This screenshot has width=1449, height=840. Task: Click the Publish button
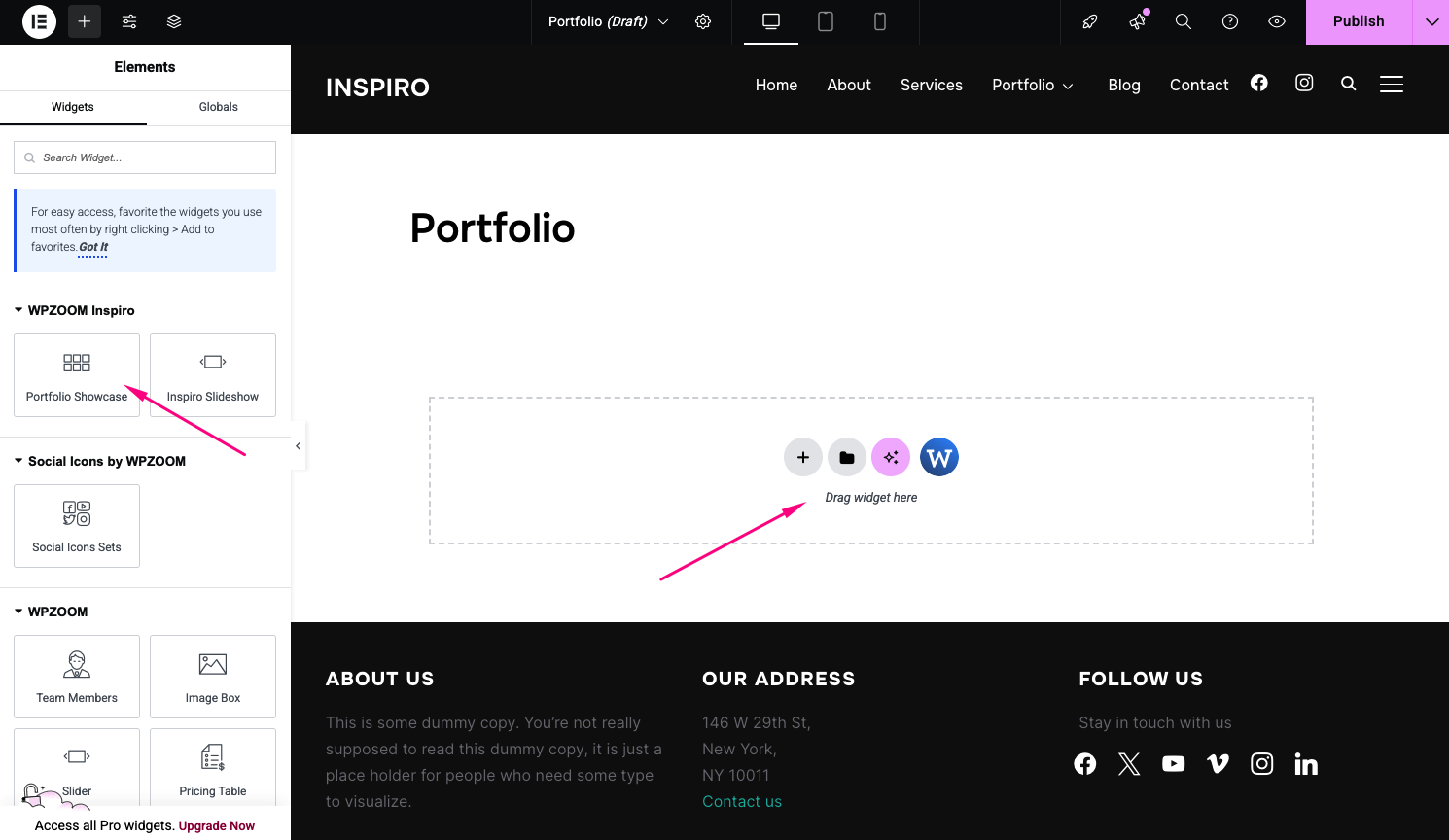1358,21
